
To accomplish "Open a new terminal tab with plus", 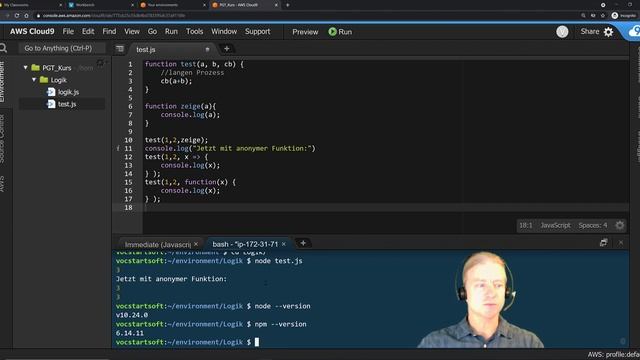I will [x=303, y=243].
